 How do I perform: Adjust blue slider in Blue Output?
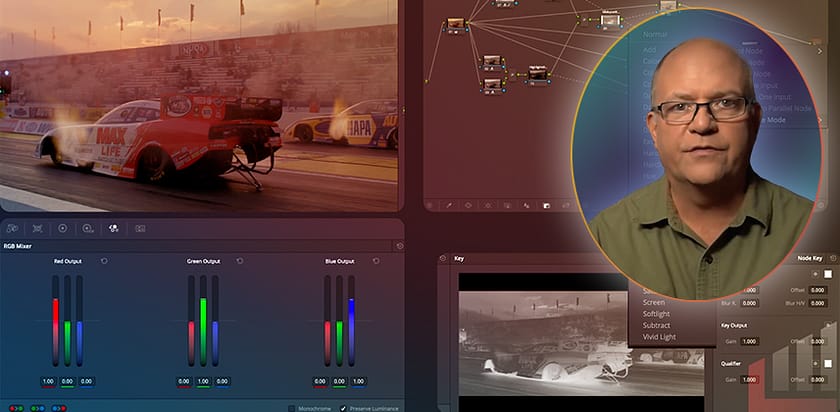(x=351, y=320)
